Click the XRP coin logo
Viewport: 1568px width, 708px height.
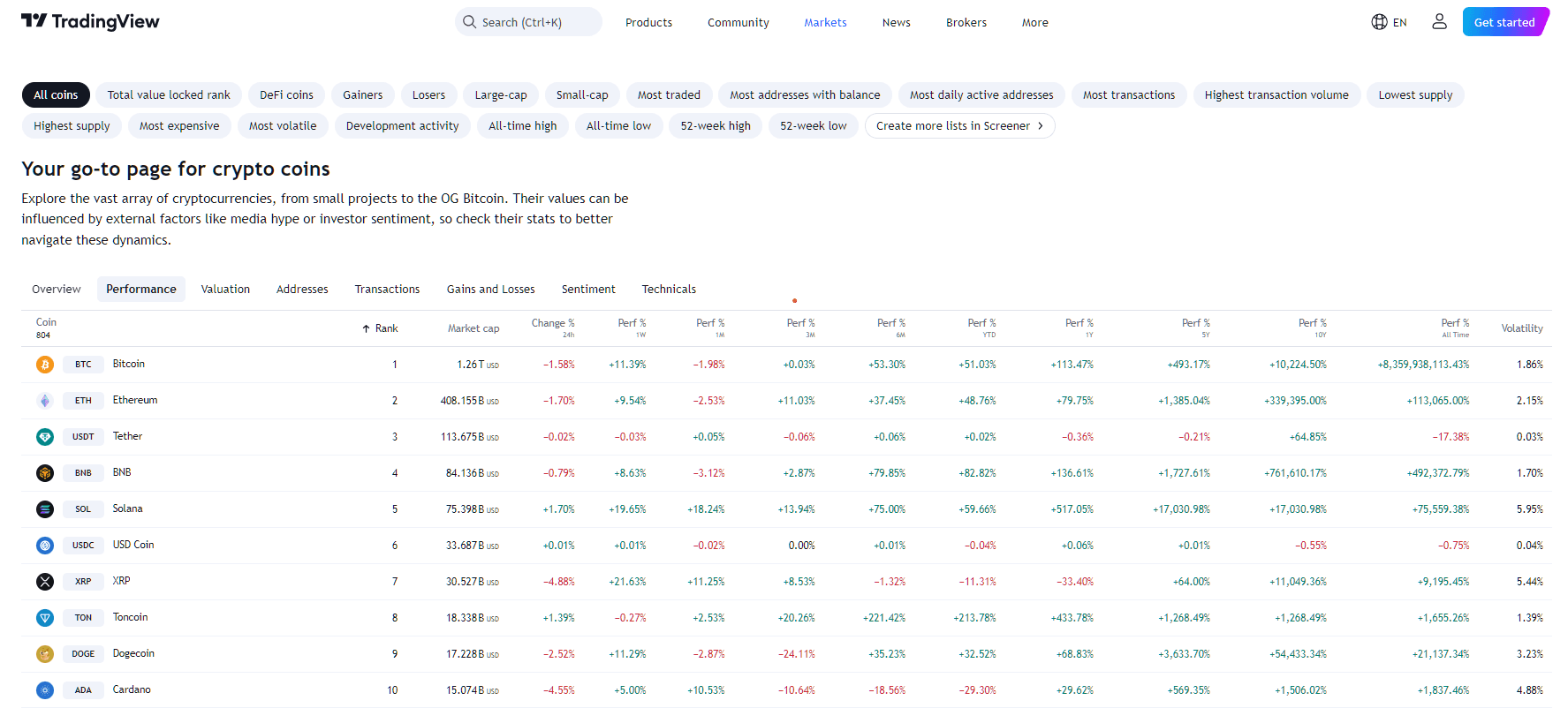pyautogui.click(x=45, y=582)
